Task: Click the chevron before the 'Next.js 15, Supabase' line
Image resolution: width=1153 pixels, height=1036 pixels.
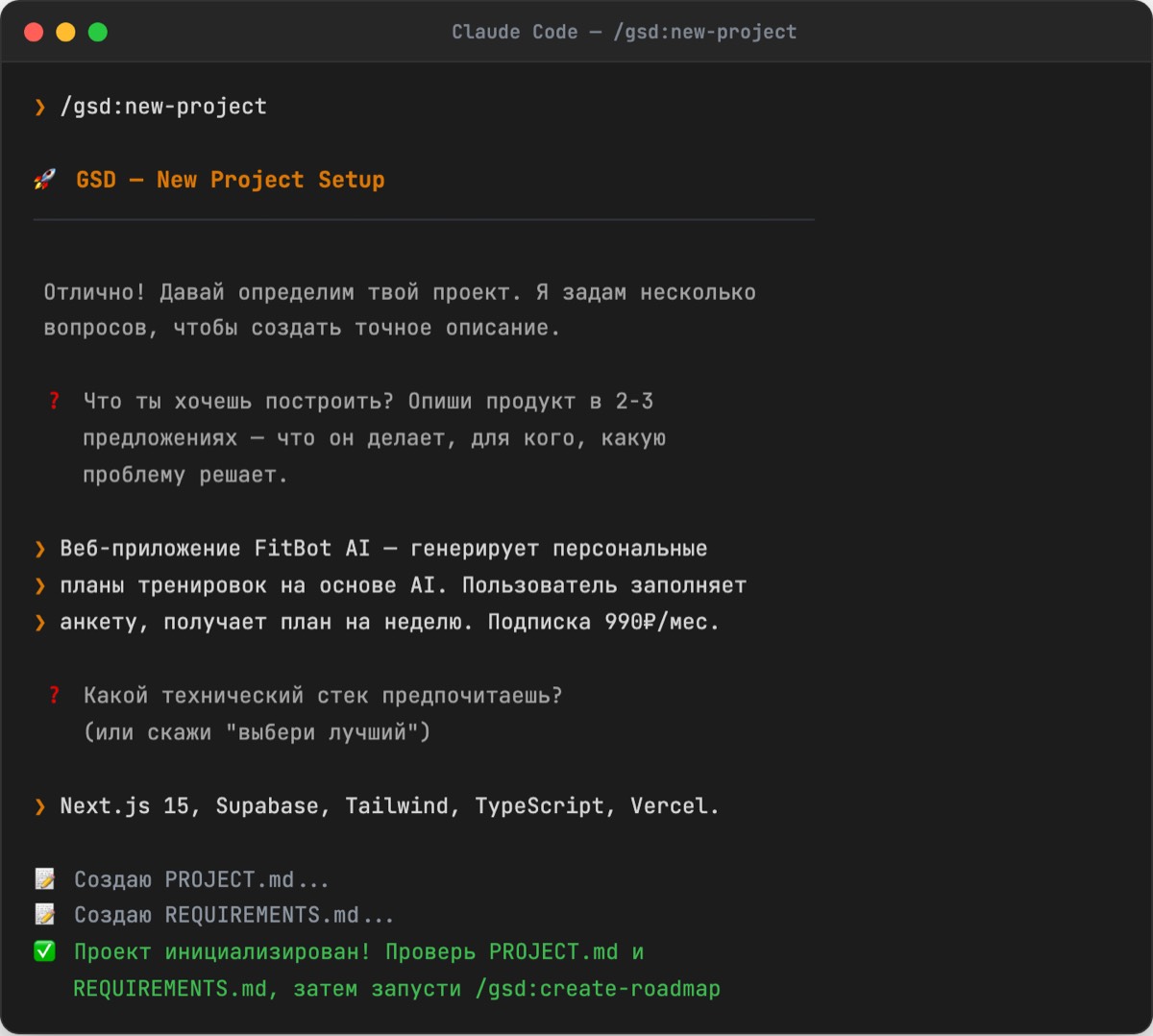Action: point(39,805)
